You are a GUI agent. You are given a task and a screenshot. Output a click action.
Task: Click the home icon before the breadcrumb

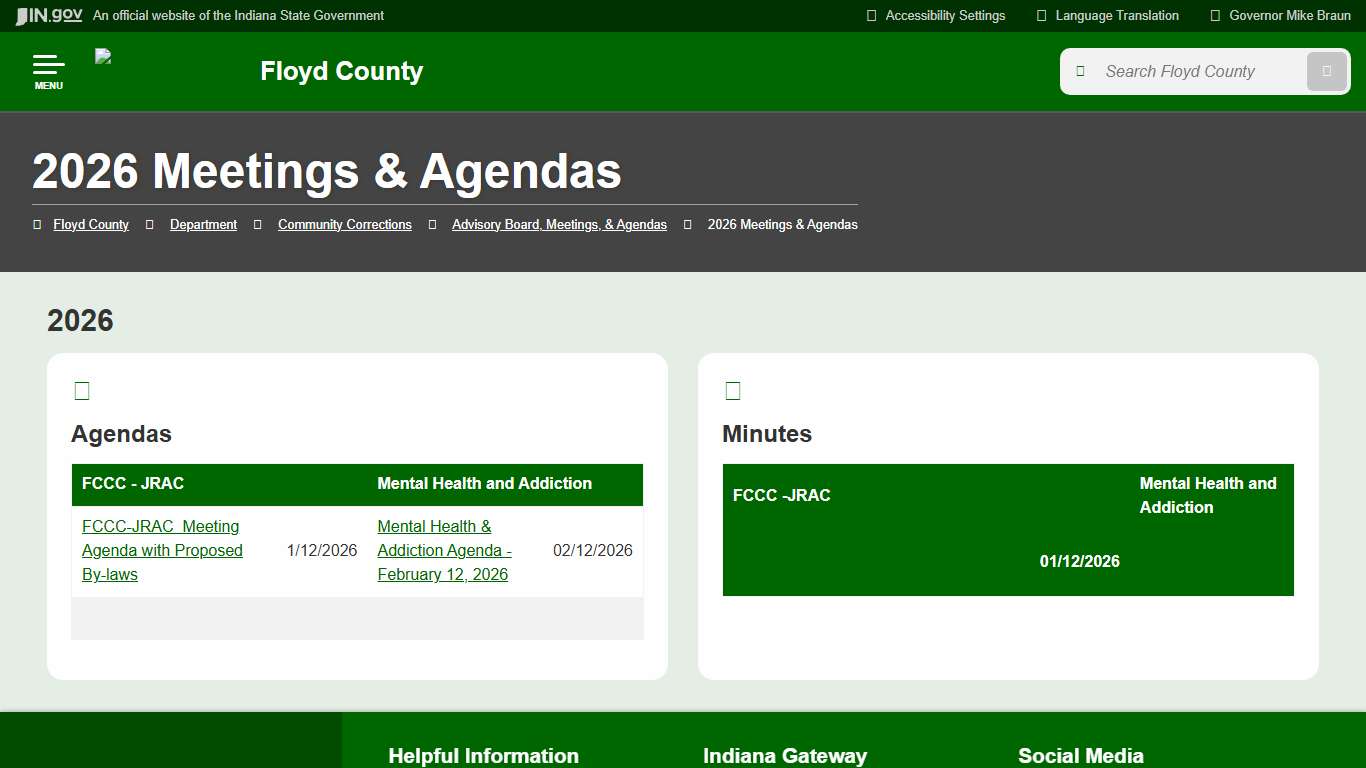pyautogui.click(x=37, y=224)
